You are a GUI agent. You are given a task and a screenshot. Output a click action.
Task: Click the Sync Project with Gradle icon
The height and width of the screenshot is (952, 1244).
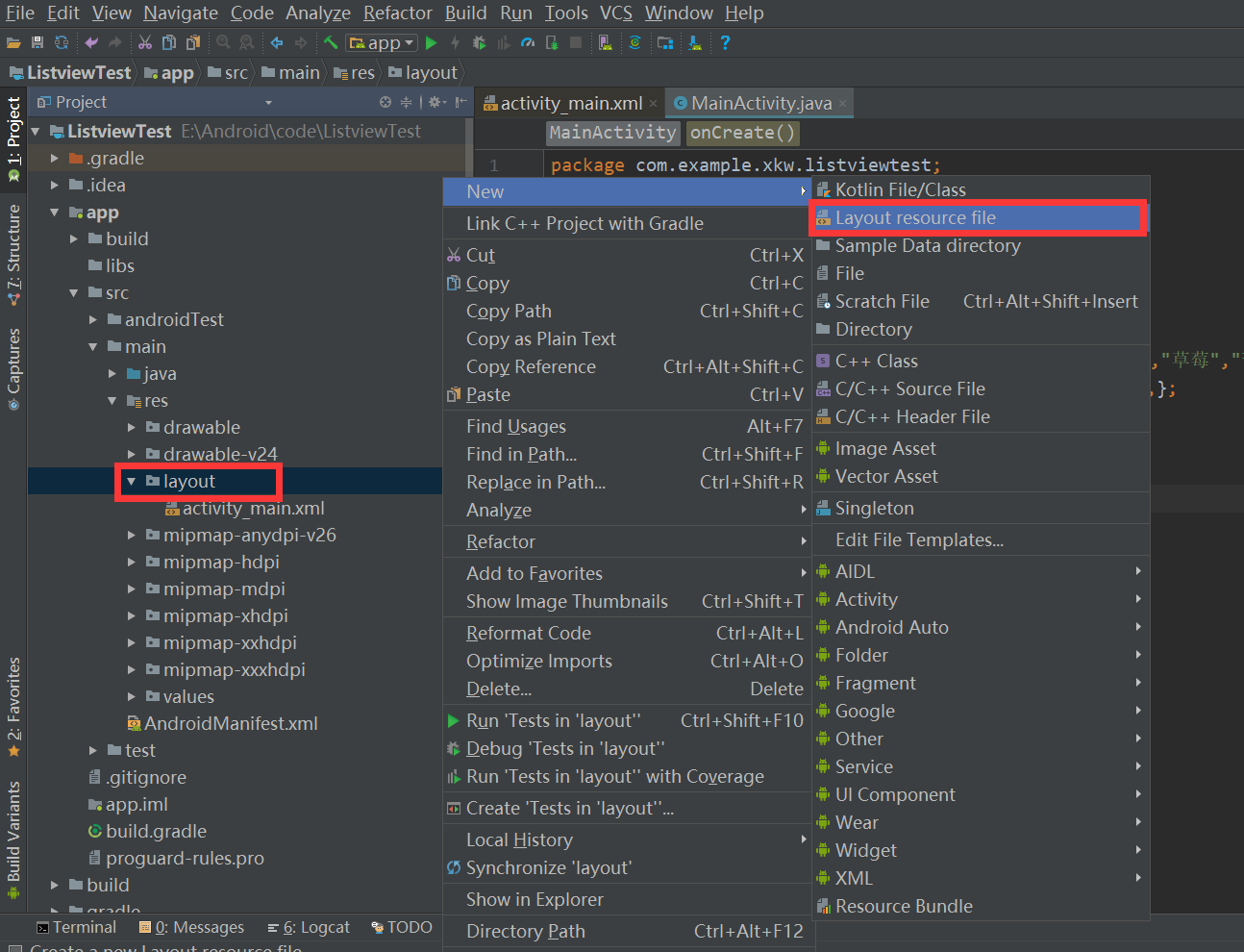pos(634,42)
